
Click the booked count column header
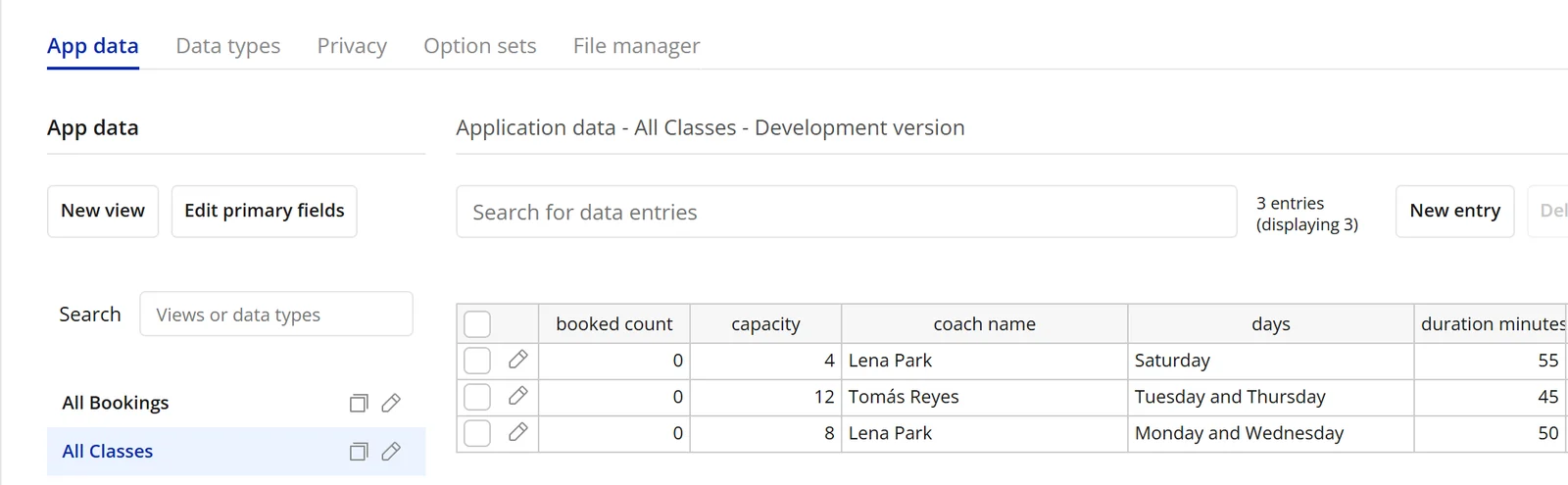coord(614,324)
